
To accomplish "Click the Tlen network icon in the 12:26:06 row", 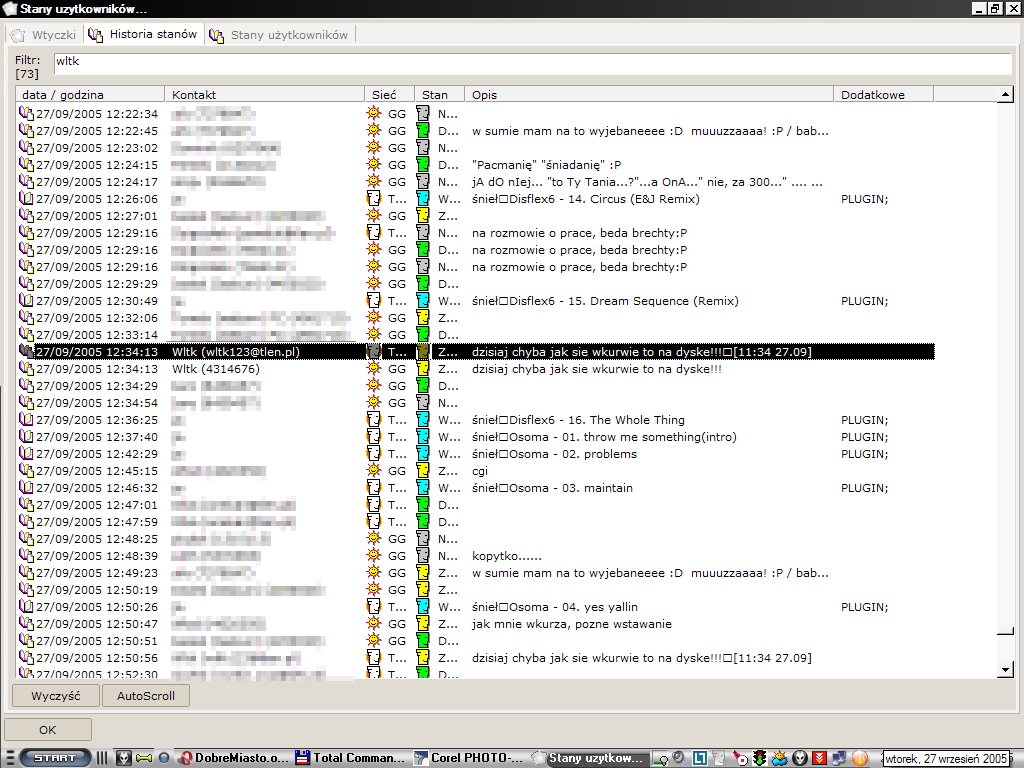I will pos(374,199).
